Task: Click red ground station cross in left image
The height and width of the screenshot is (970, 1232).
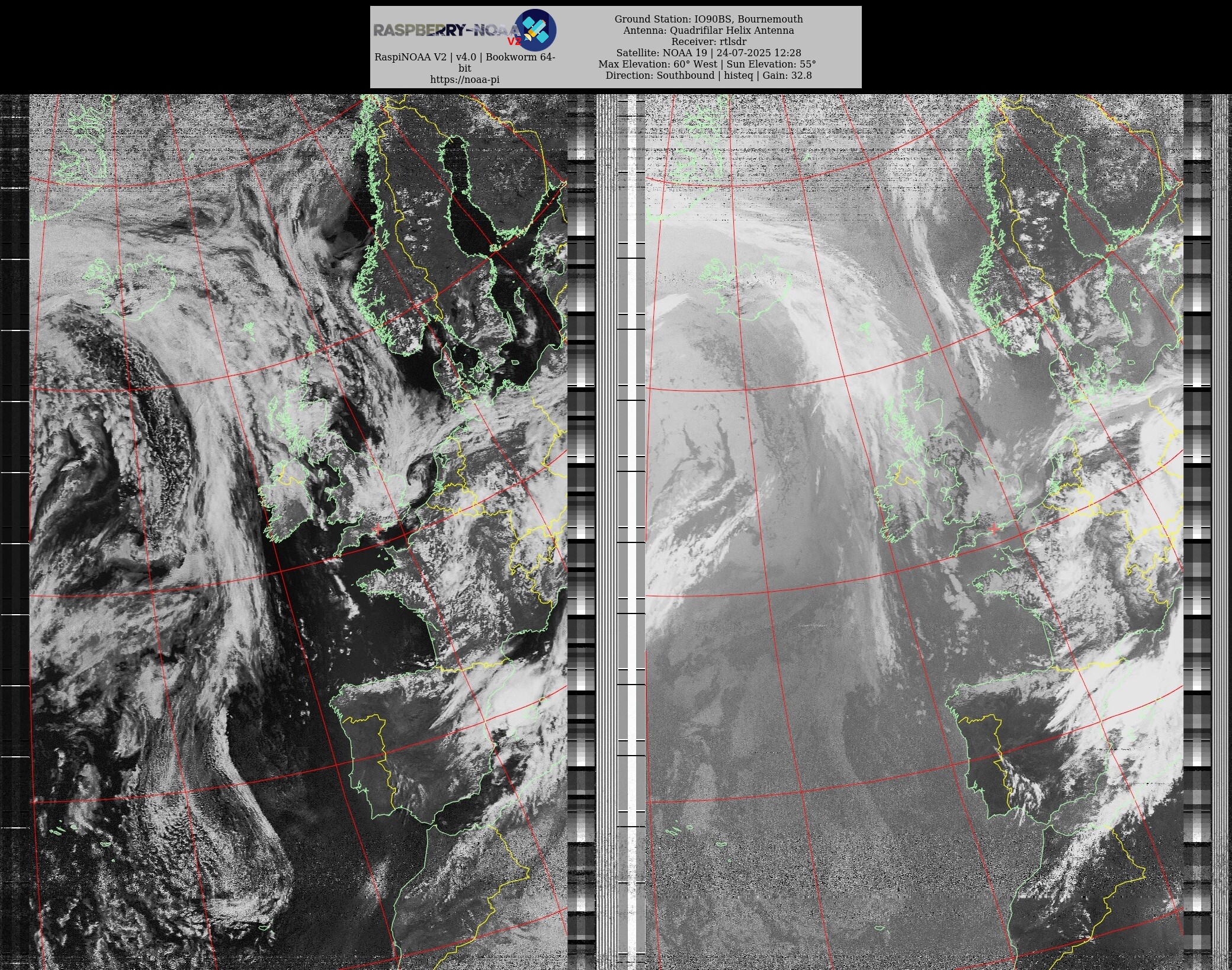Action: (x=378, y=528)
